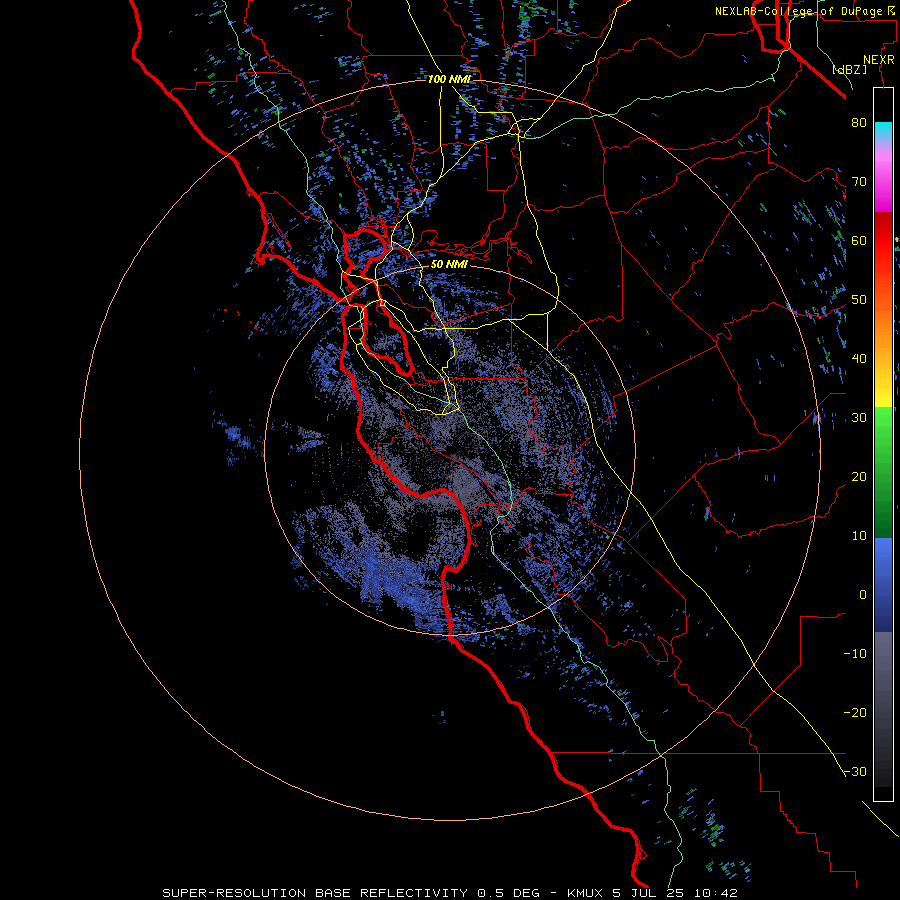Click the -30 value on the dBZ scale
This screenshot has width=900, height=900.
tap(855, 771)
